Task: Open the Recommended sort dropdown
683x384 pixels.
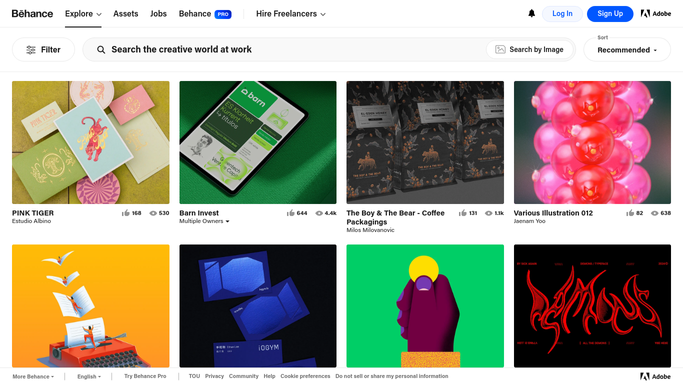Action: tap(627, 50)
